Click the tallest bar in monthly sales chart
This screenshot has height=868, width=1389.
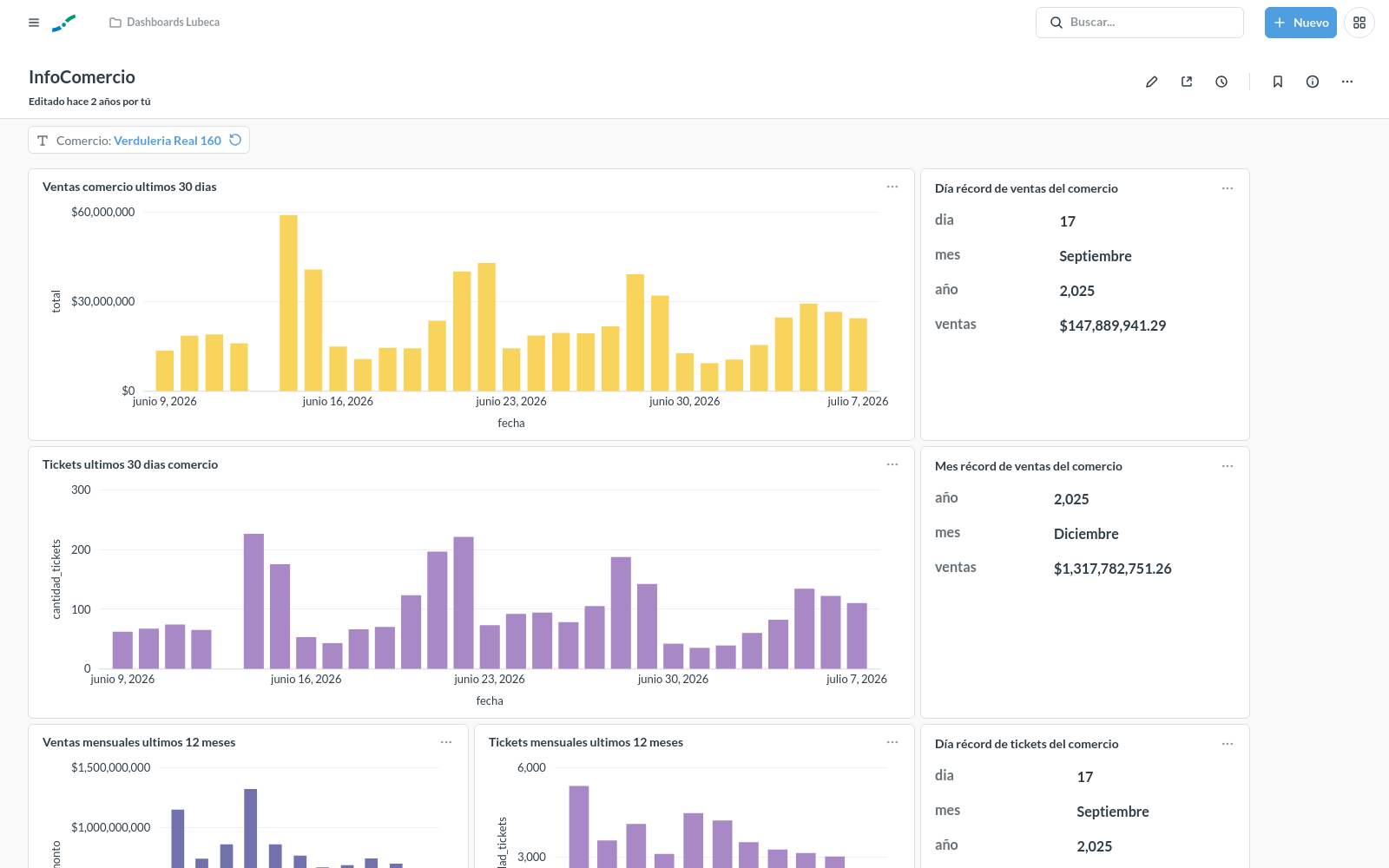(251, 828)
